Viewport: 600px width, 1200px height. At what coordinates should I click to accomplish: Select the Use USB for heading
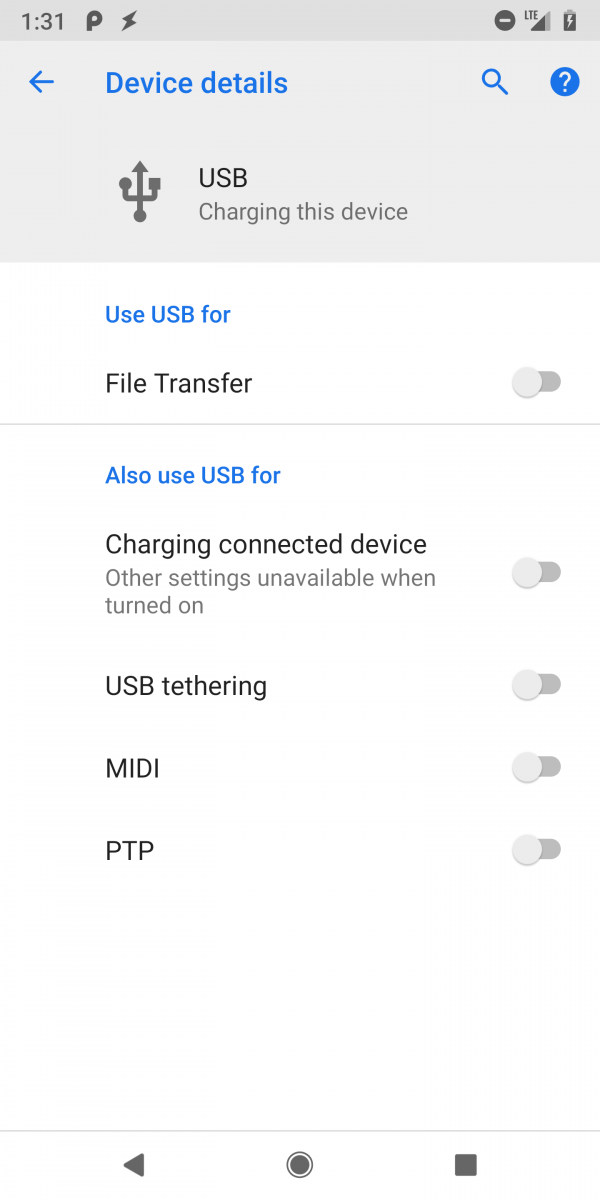(x=167, y=314)
